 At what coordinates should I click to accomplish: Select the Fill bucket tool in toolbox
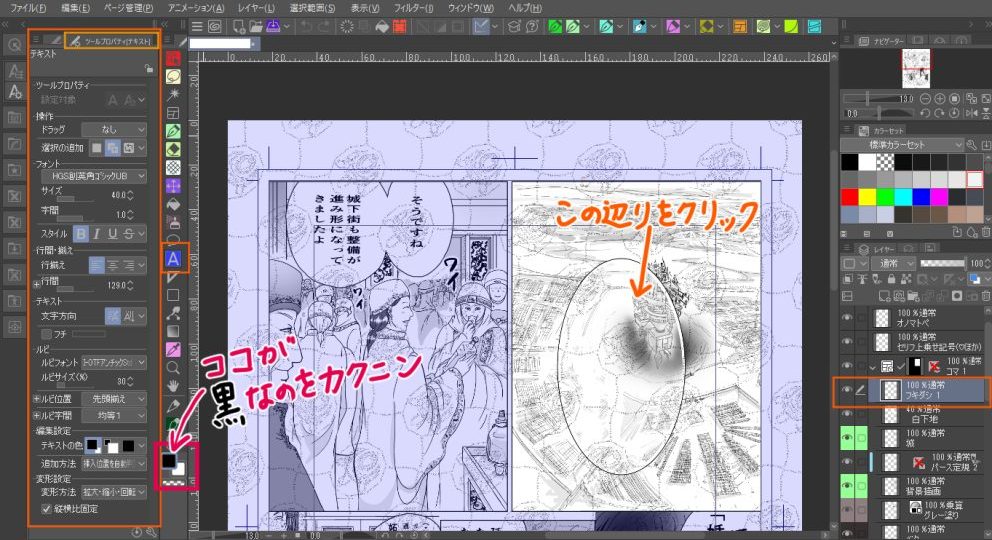(x=173, y=204)
